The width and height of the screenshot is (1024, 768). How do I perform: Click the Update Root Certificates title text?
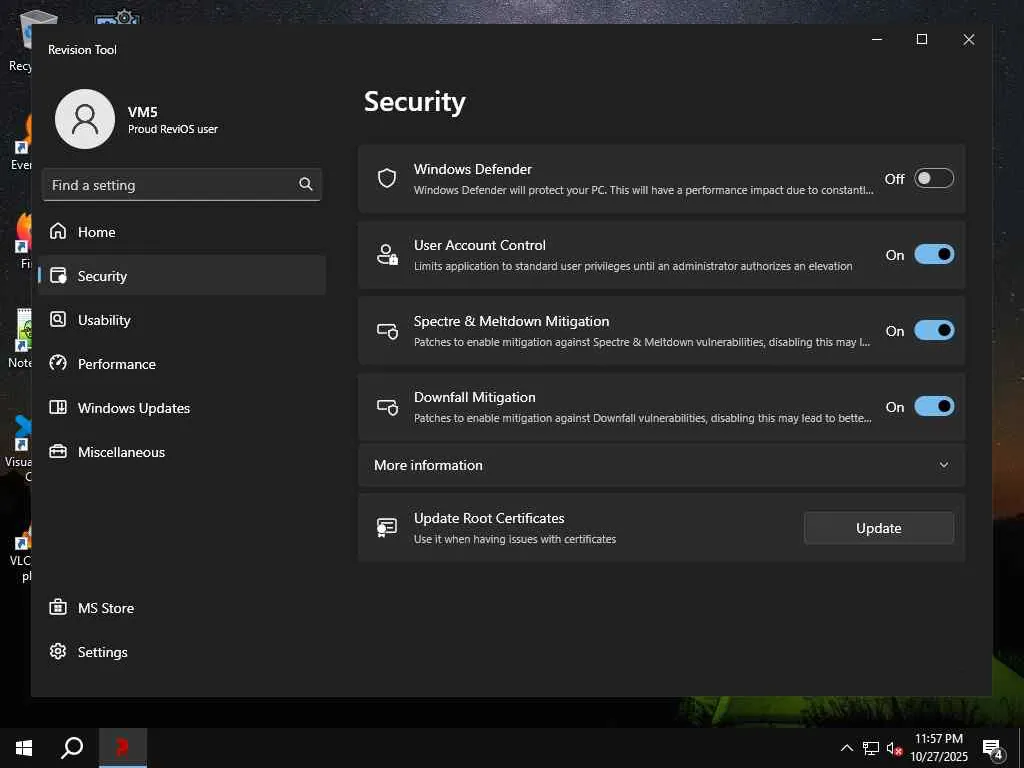pos(489,518)
